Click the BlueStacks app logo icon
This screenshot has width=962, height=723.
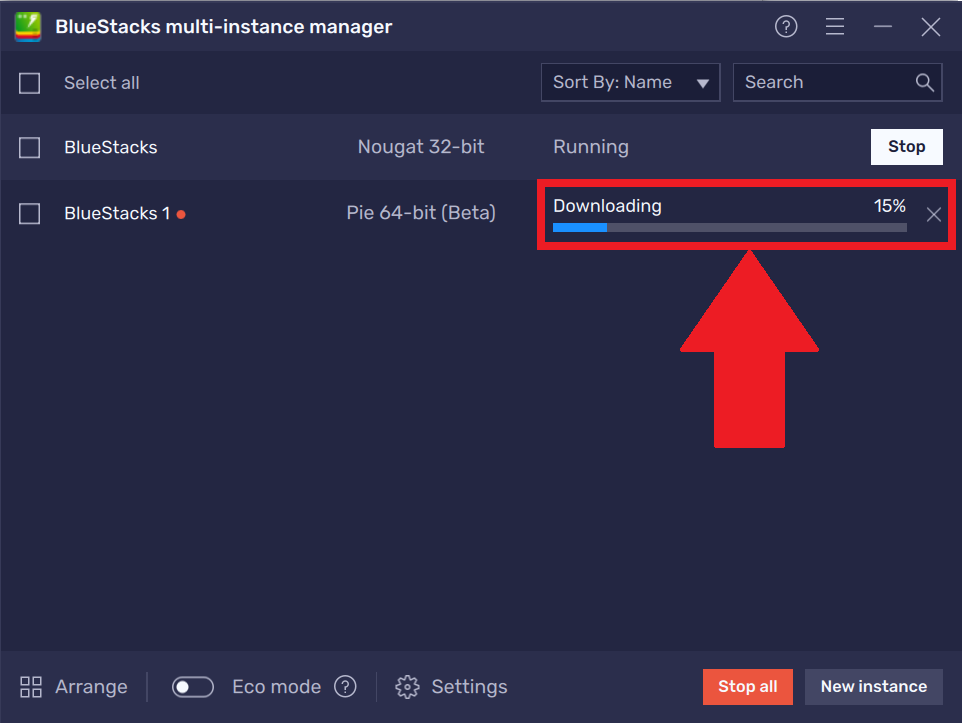27,26
